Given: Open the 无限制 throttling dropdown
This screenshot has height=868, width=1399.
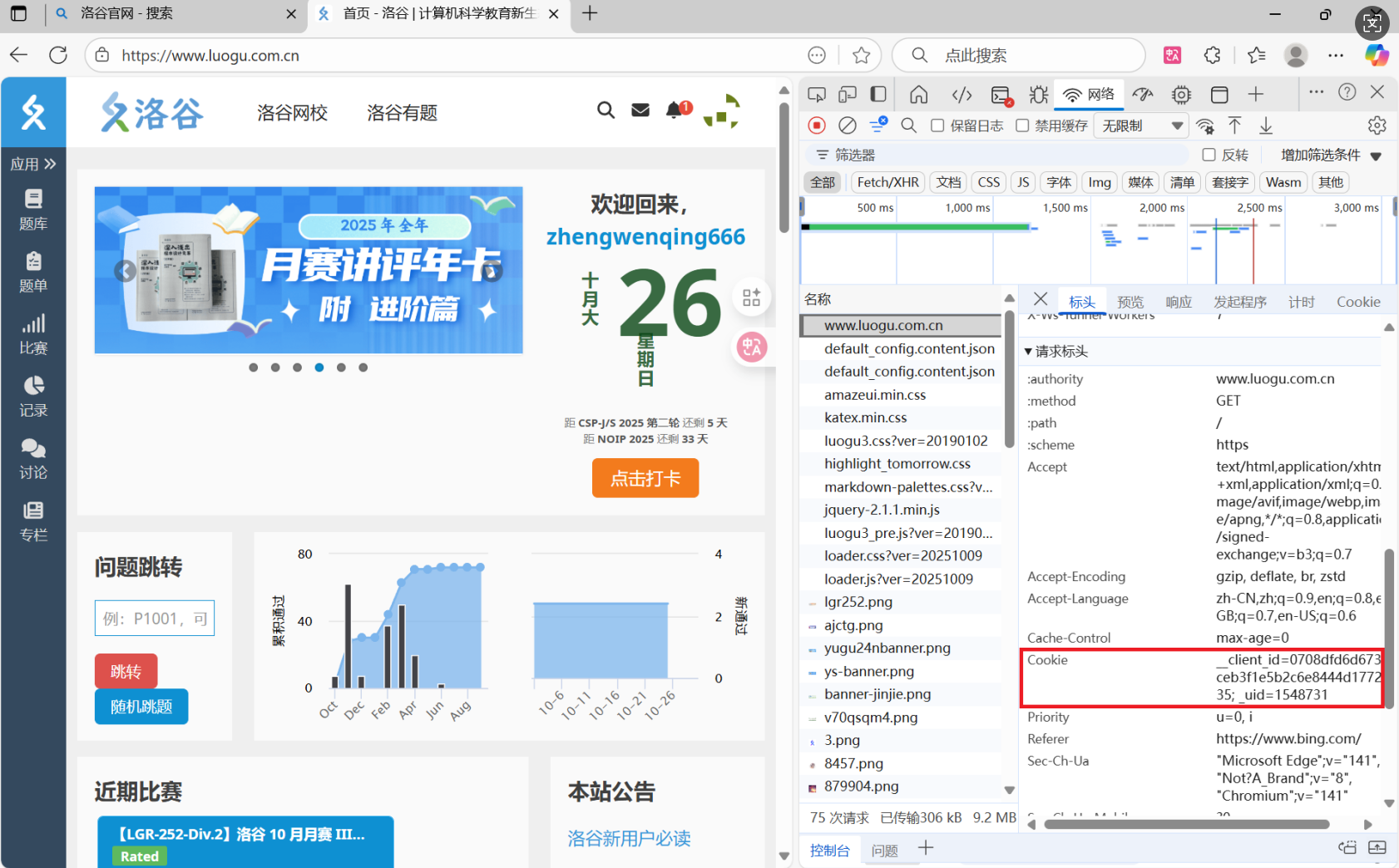Looking at the screenshot, I should (x=1141, y=126).
